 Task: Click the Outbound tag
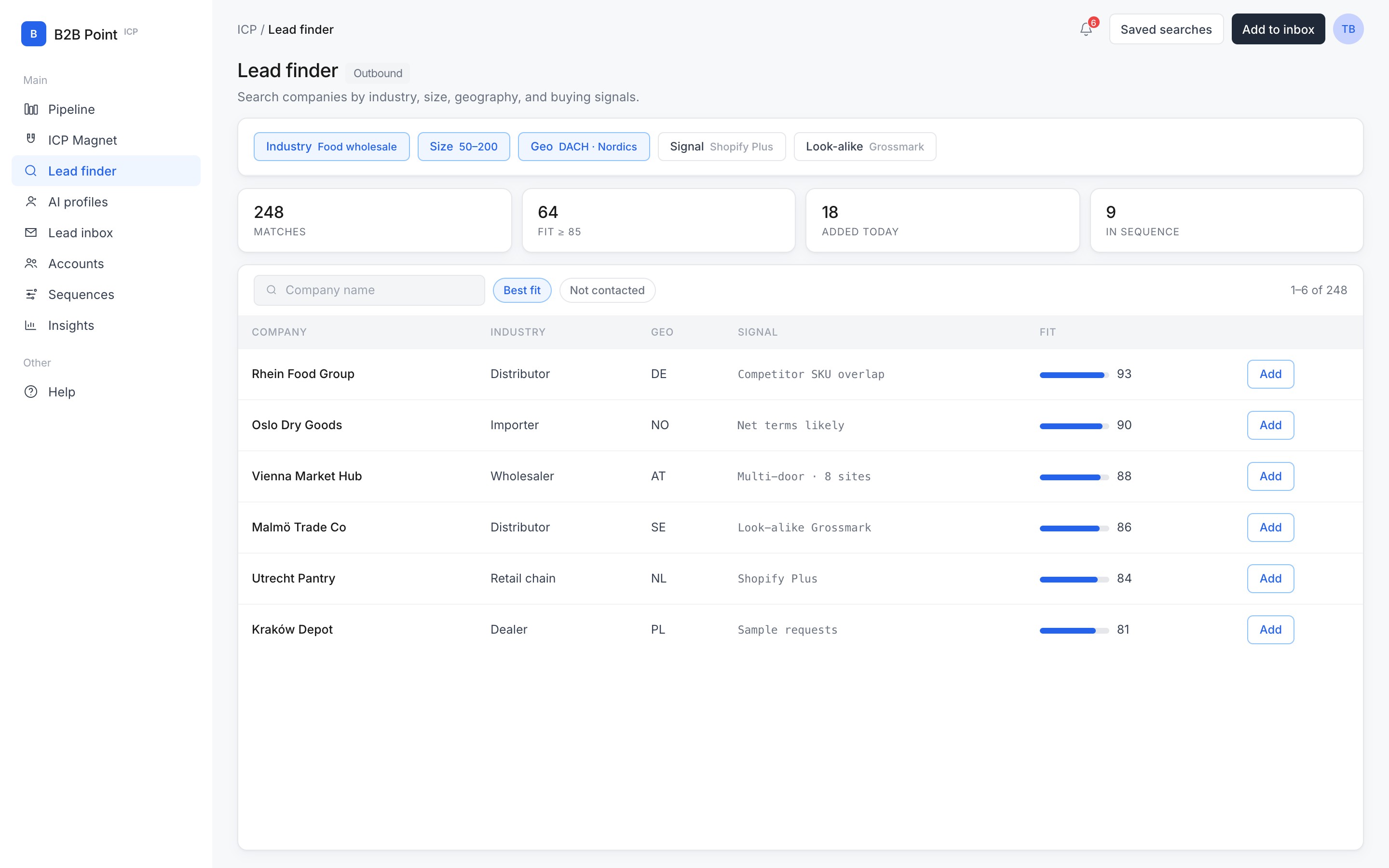click(378, 73)
